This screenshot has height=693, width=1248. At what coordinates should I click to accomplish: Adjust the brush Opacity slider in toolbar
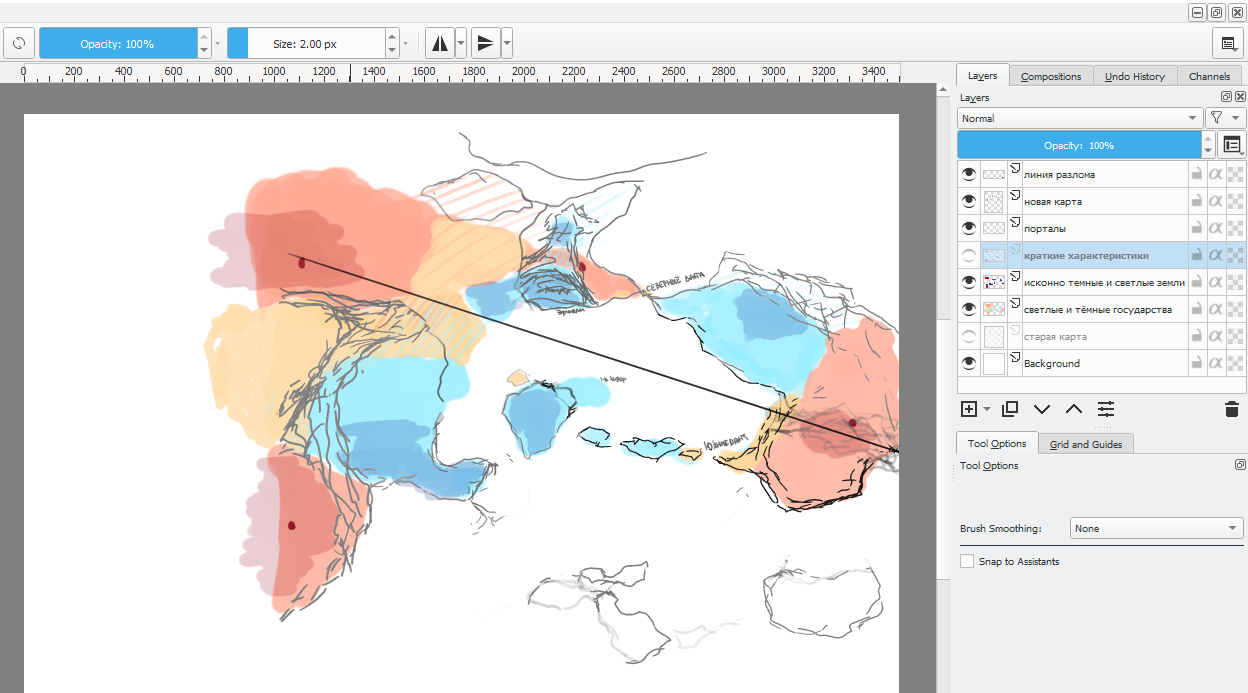[x=118, y=44]
